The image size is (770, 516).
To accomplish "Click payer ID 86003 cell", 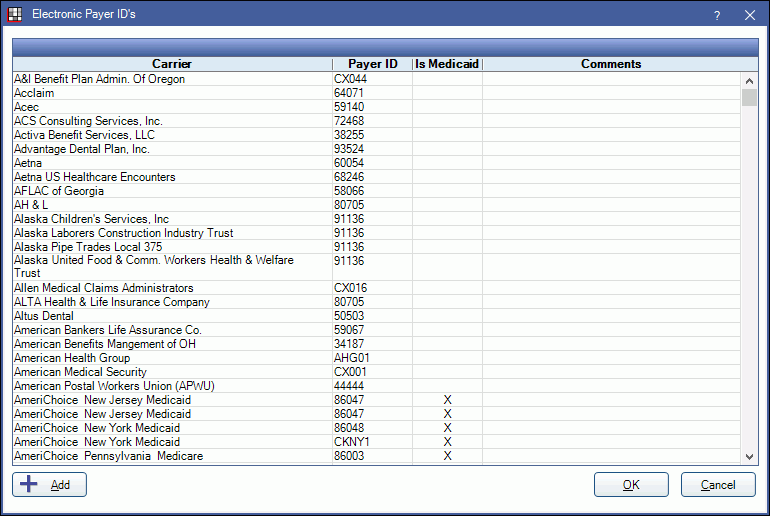I will pos(372,456).
